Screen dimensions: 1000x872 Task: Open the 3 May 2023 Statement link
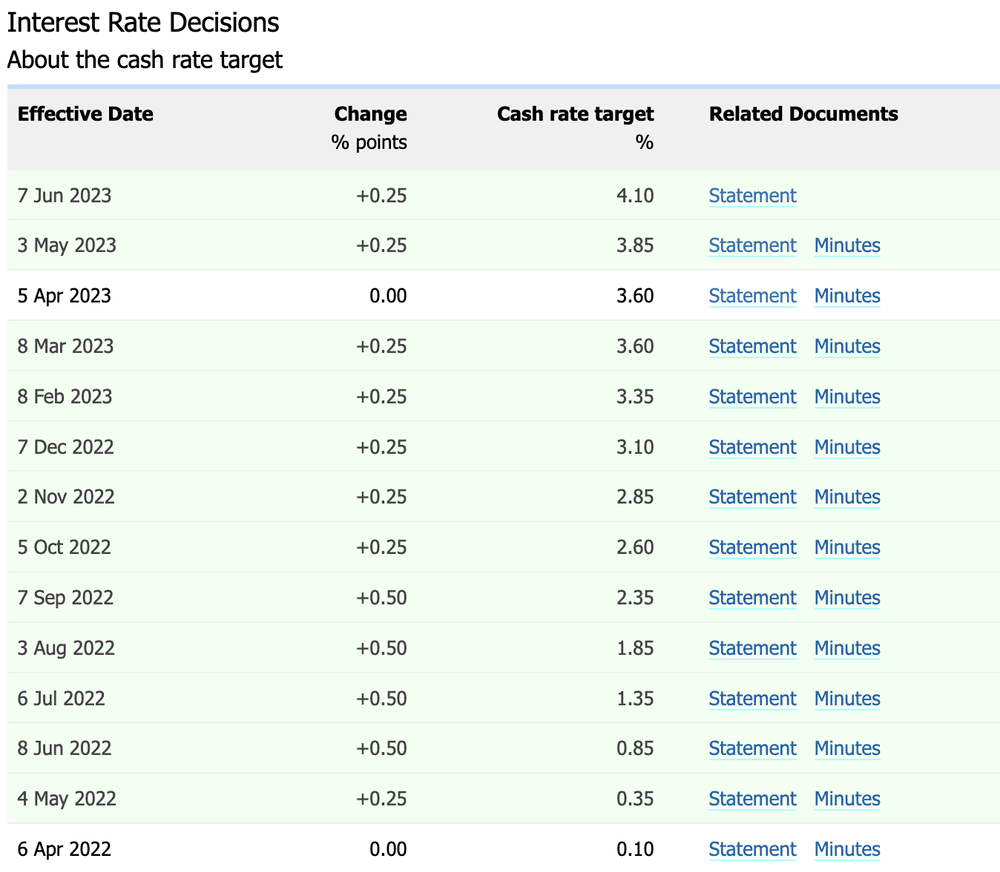[x=753, y=246]
